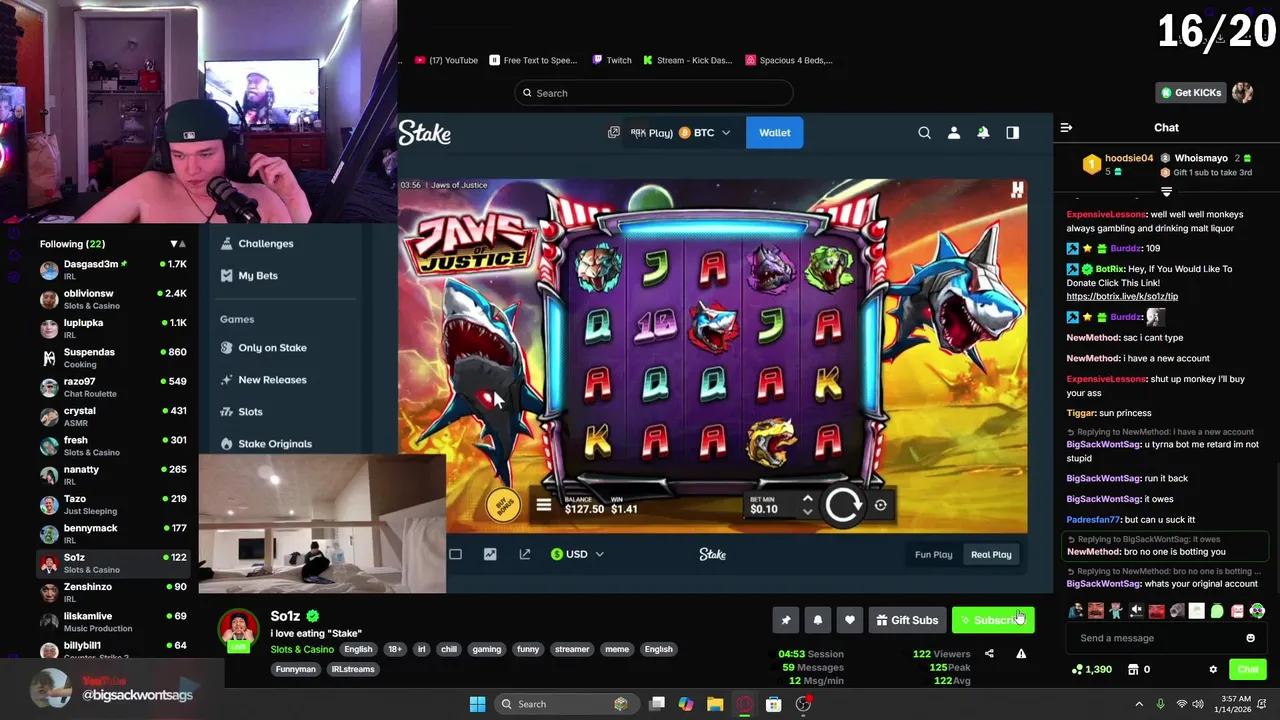Click the Slots & Casino category link

click(x=302, y=649)
